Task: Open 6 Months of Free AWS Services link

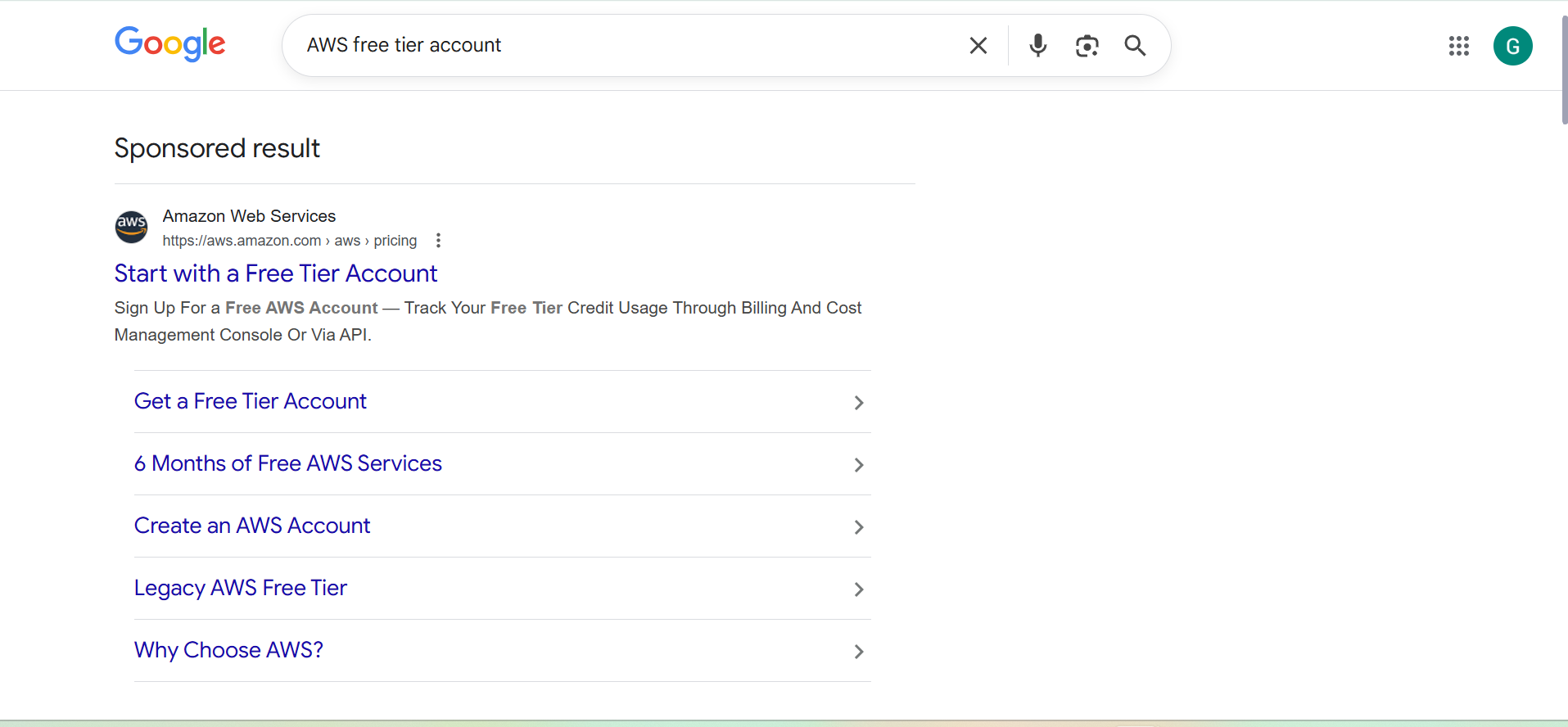Action: coord(288,463)
